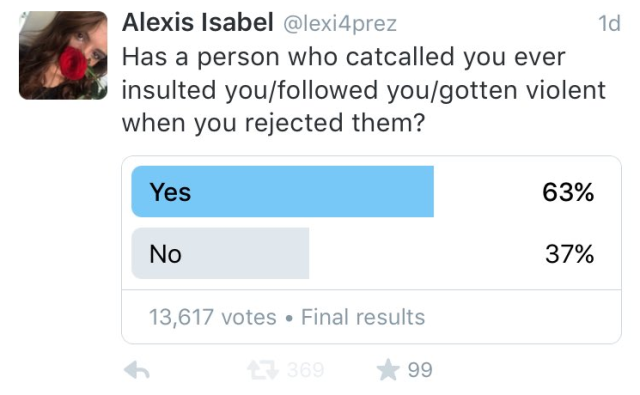Click the 37% result value

coord(569,254)
